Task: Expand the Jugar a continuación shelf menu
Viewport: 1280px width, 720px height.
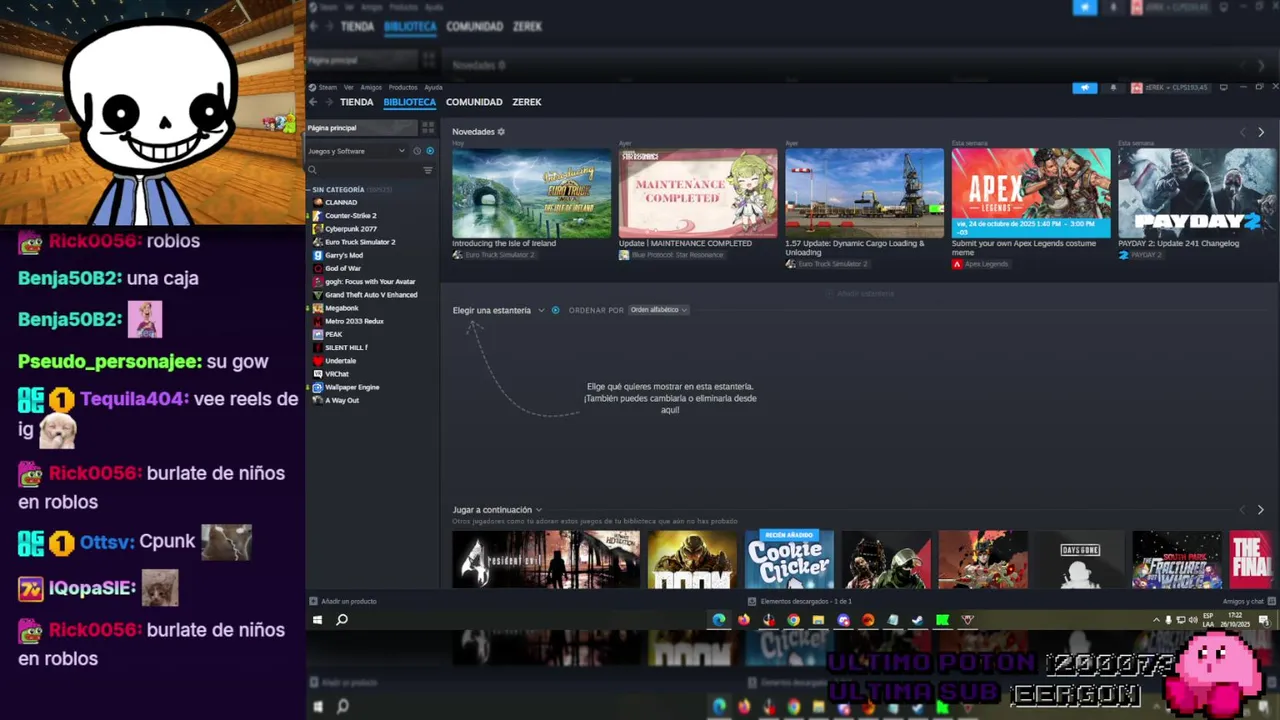Action: click(497, 510)
